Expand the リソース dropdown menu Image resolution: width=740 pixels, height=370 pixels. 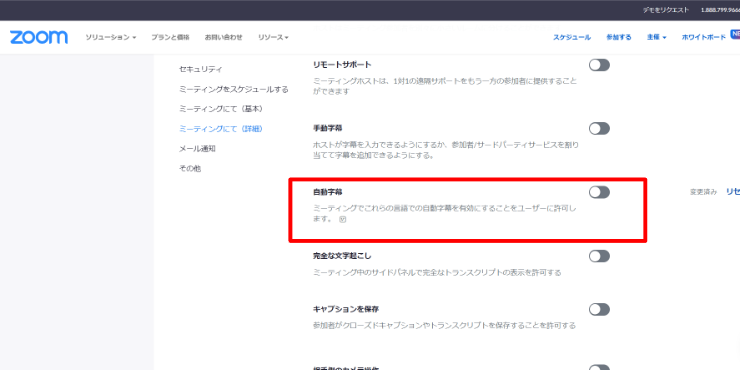click(x=273, y=37)
